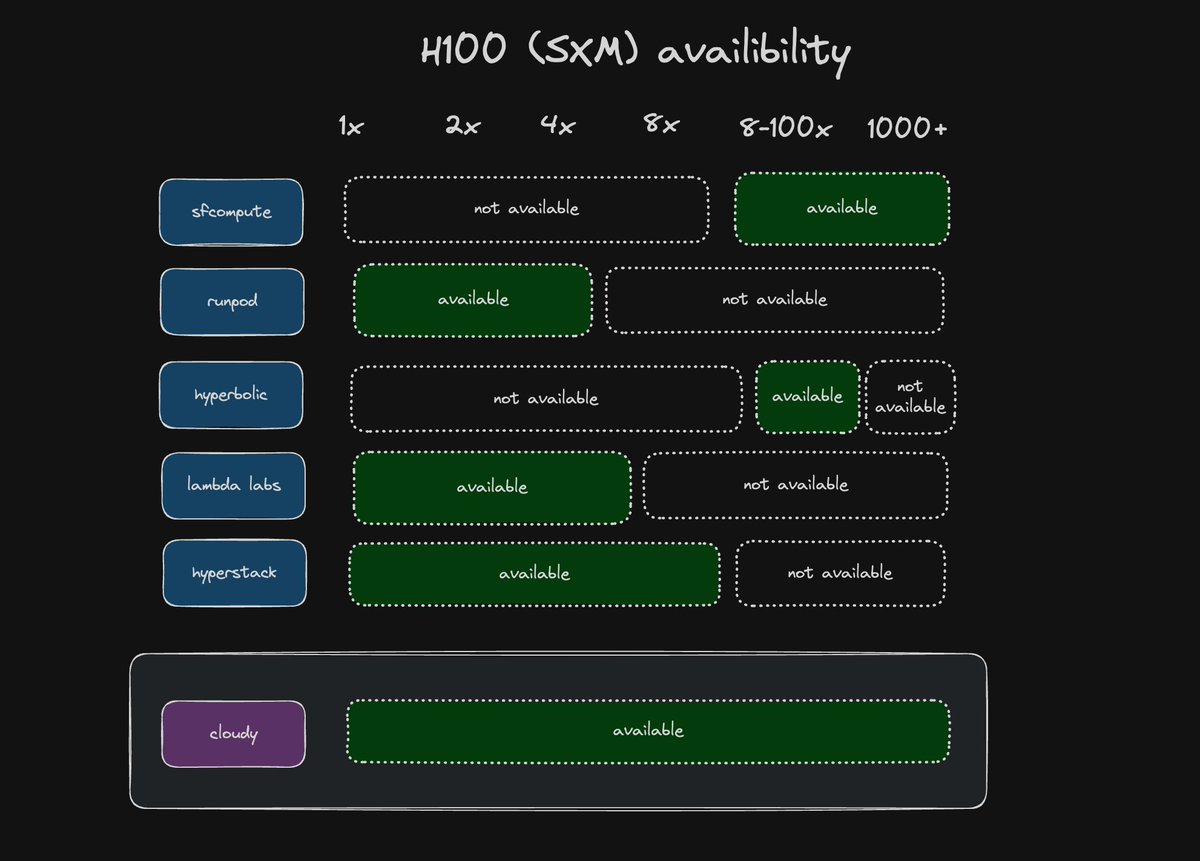
Task: Click the hyperbolic provider box
Action: (x=231, y=395)
